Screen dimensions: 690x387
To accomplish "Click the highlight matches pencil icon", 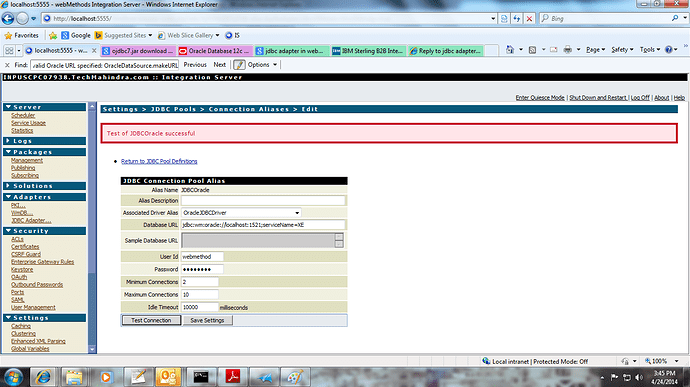I will [239, 65].
